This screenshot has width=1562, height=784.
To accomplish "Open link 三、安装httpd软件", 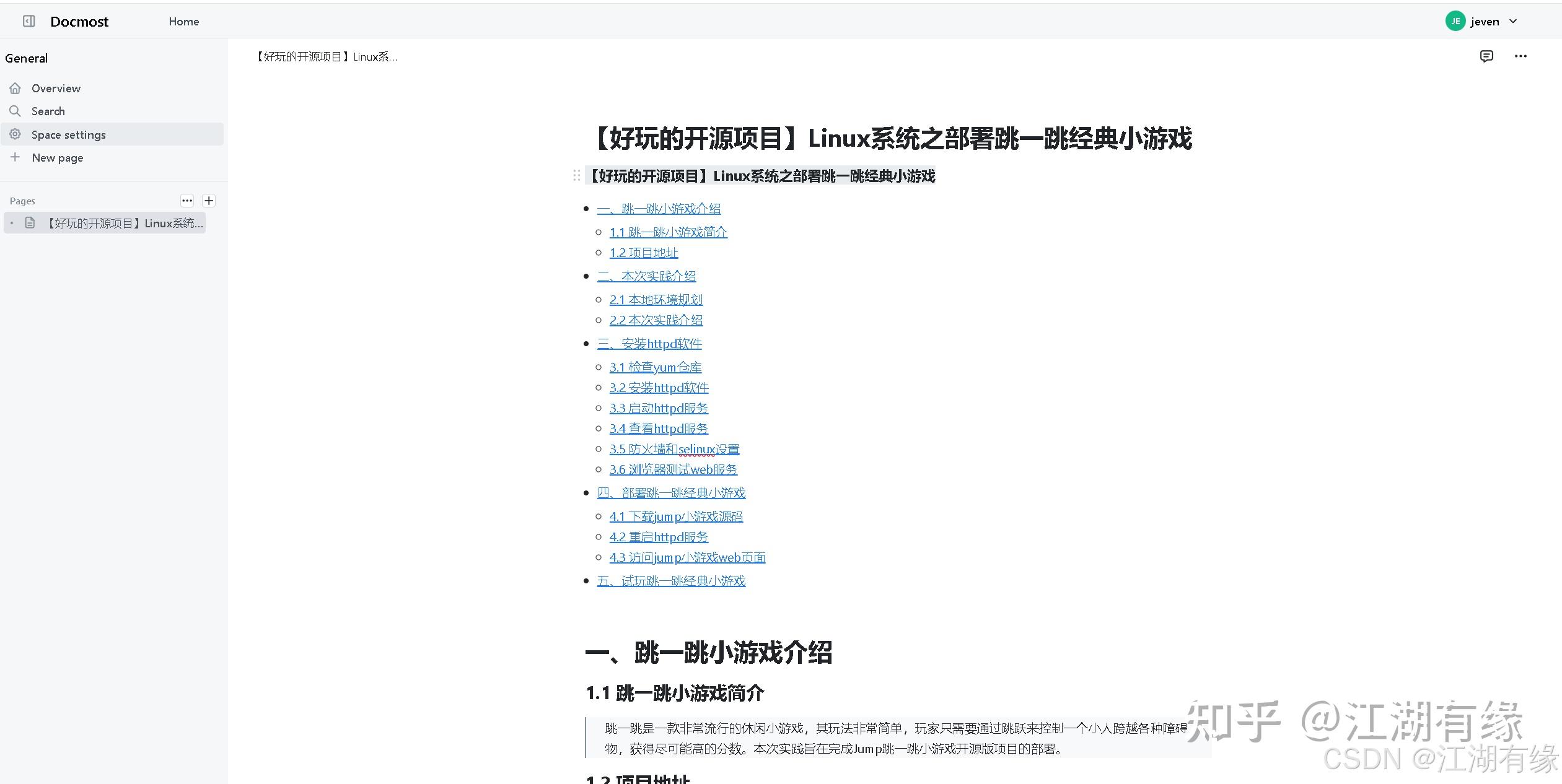I will coord(650,343).
